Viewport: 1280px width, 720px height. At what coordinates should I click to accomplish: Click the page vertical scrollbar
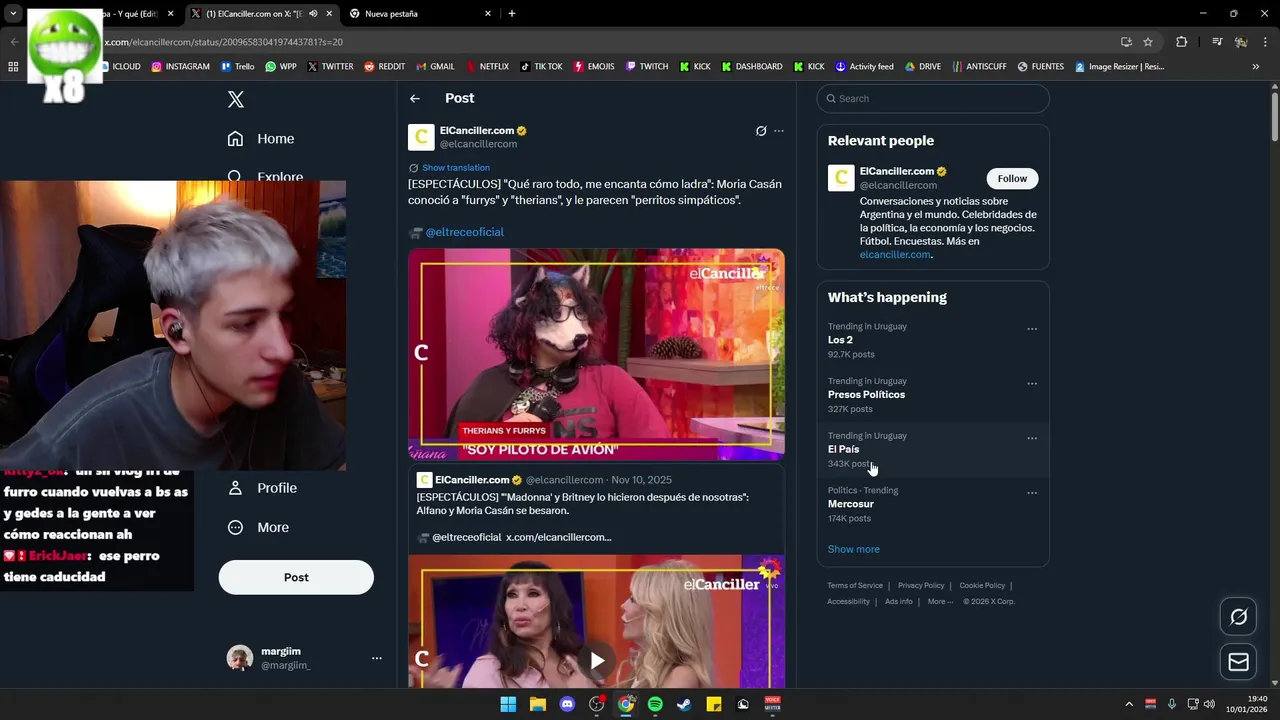(x=1274, y=115)
